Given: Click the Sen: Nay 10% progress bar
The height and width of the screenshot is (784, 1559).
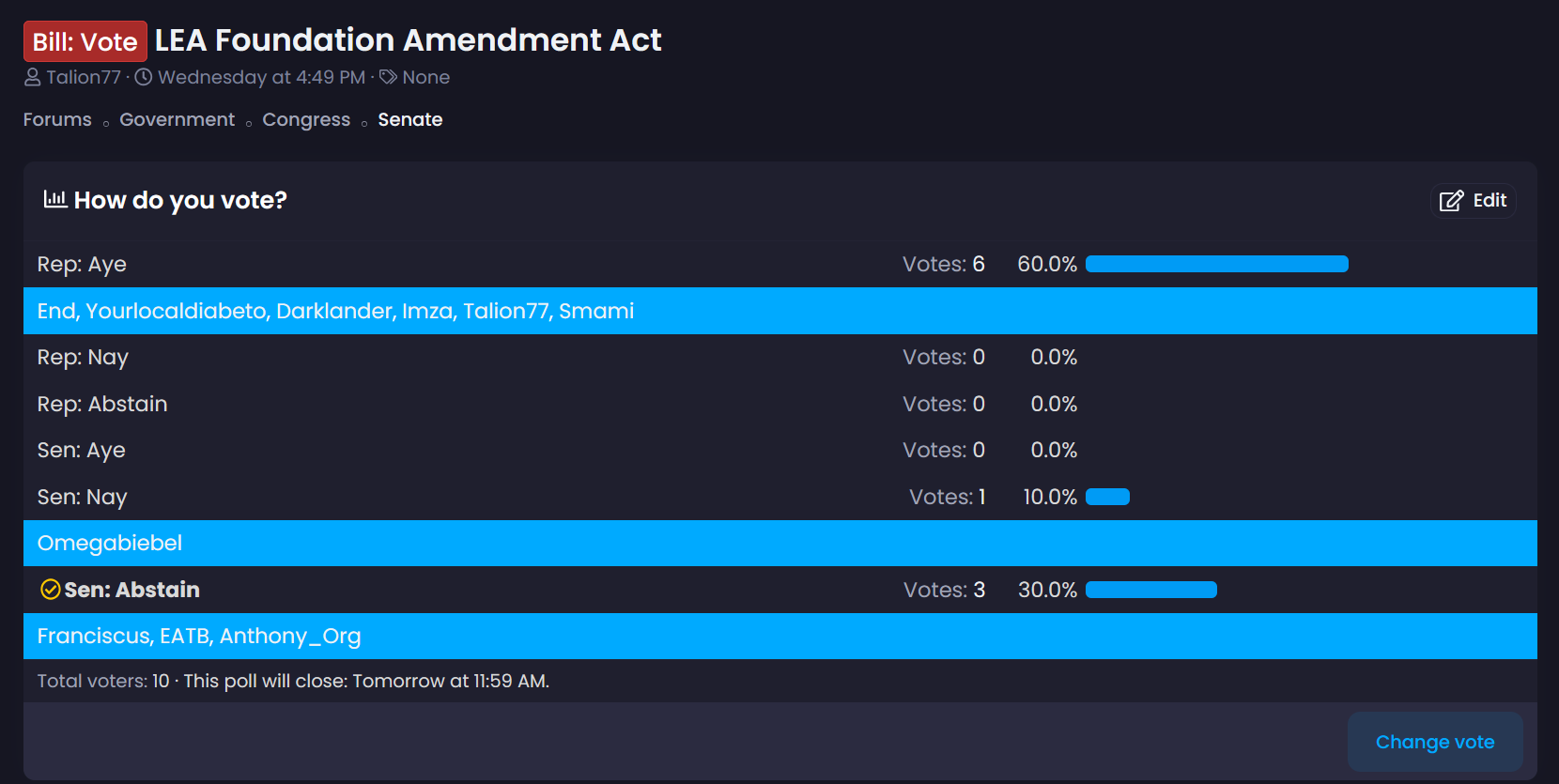Looking at the screenshot, I should pos(1107,497).
